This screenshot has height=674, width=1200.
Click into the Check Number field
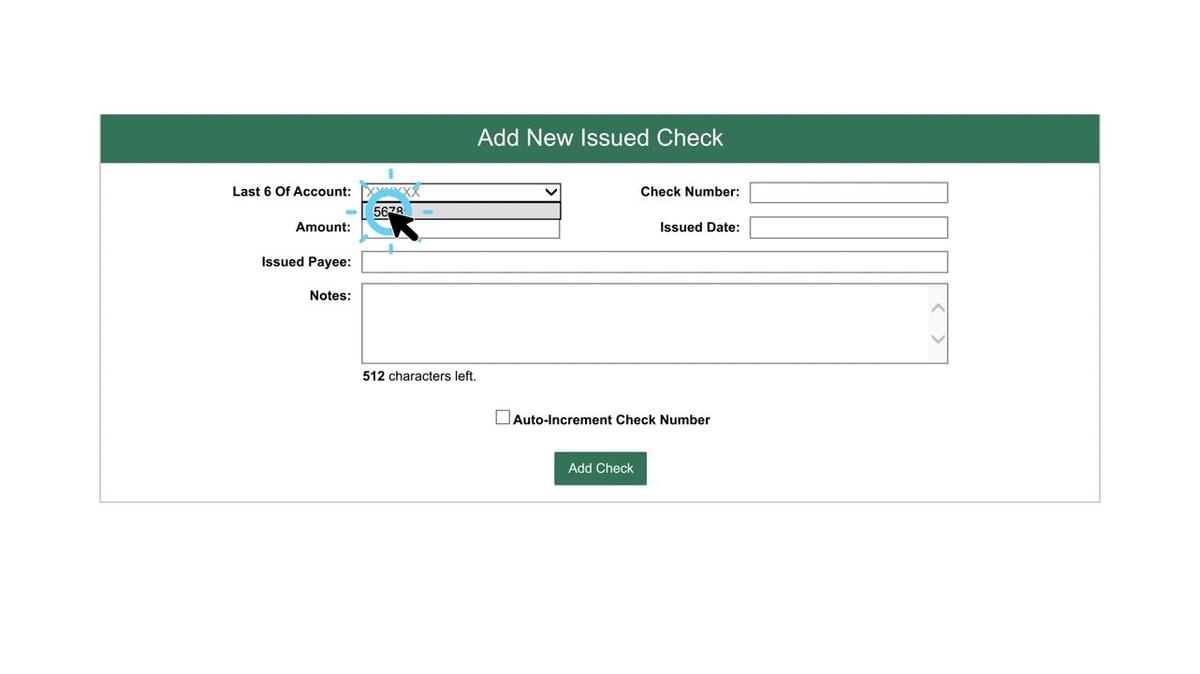coord(848,192)
